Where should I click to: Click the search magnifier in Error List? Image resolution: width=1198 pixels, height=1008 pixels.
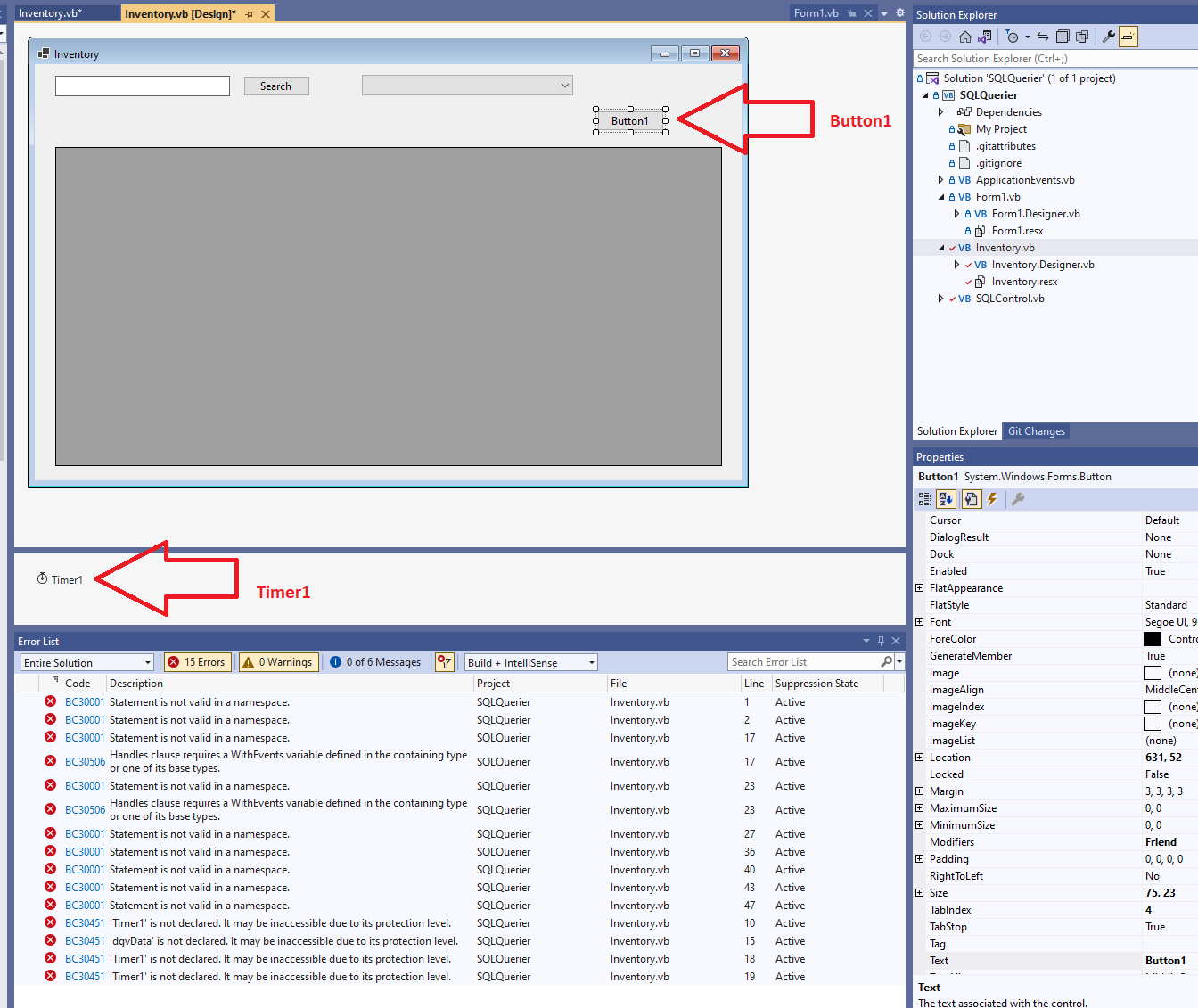pos(886,662)
